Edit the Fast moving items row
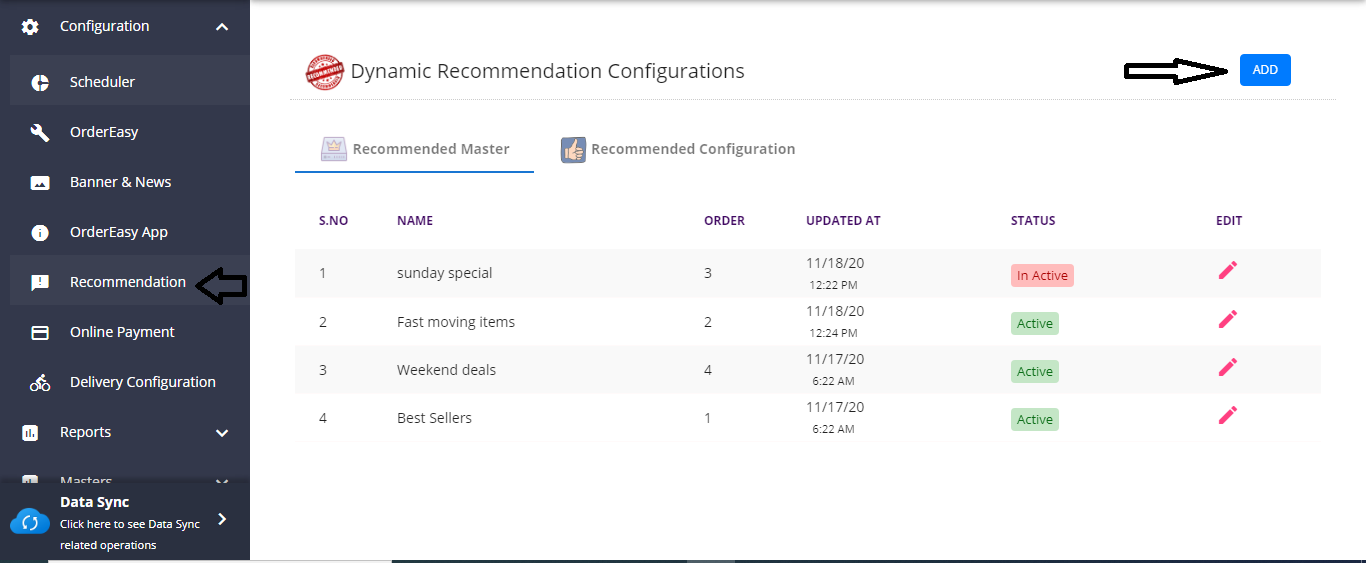 1228,319
